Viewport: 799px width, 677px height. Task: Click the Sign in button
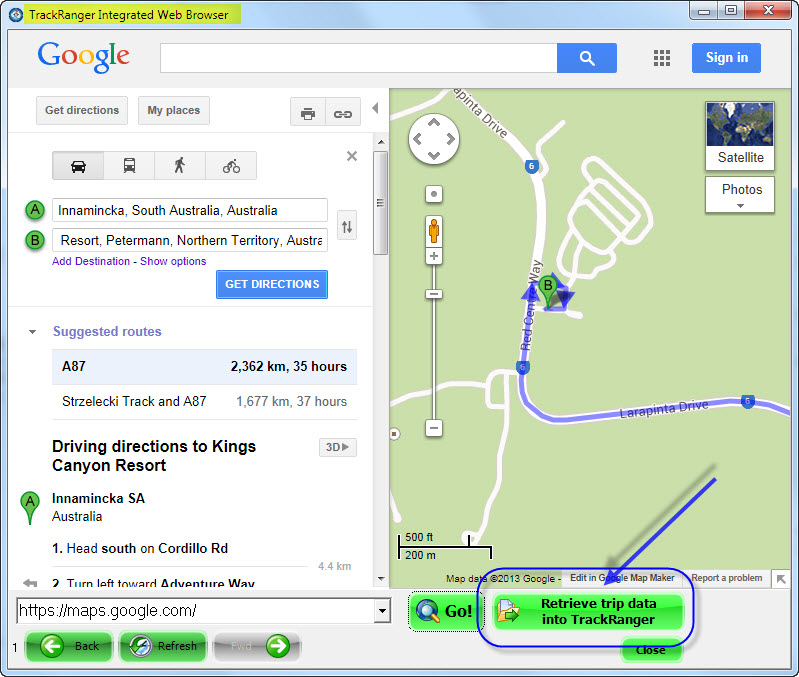tap(726, 58)
